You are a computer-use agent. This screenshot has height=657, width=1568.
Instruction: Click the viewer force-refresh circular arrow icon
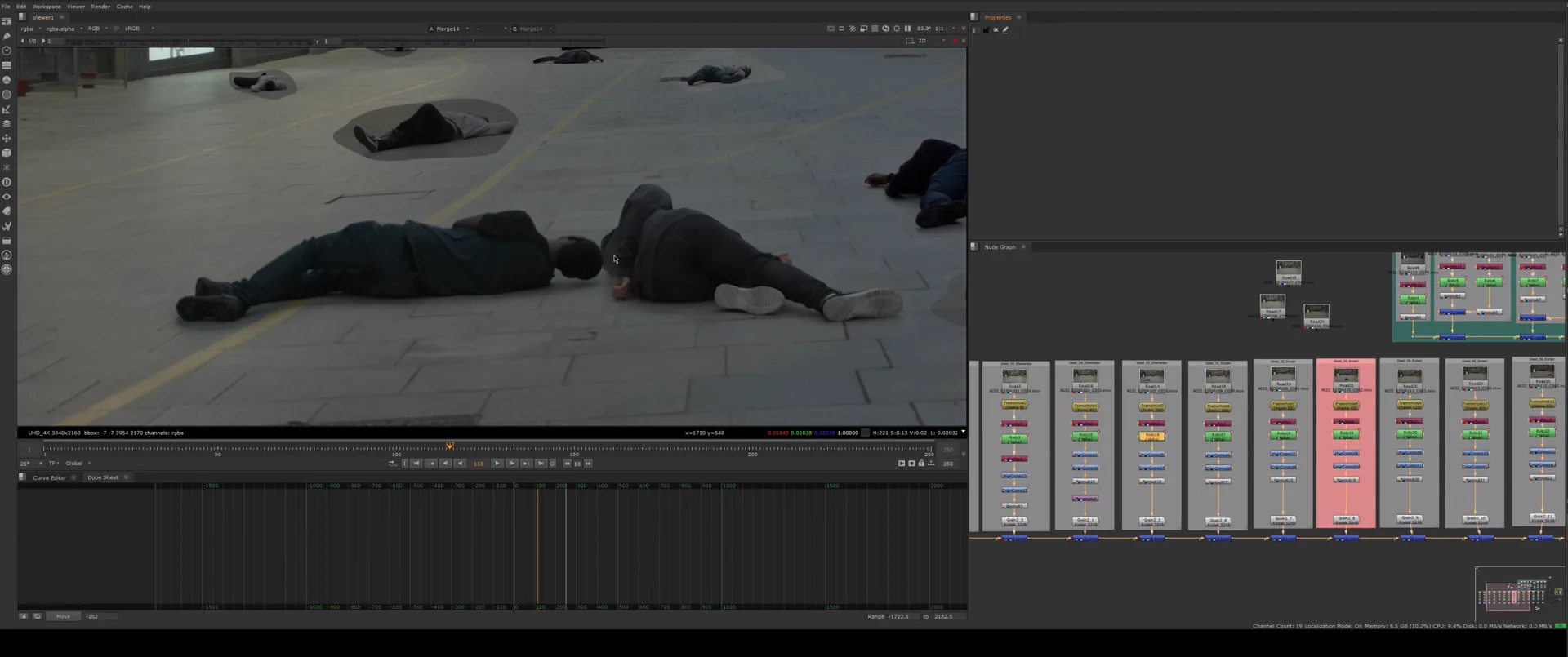click(885, 29)
